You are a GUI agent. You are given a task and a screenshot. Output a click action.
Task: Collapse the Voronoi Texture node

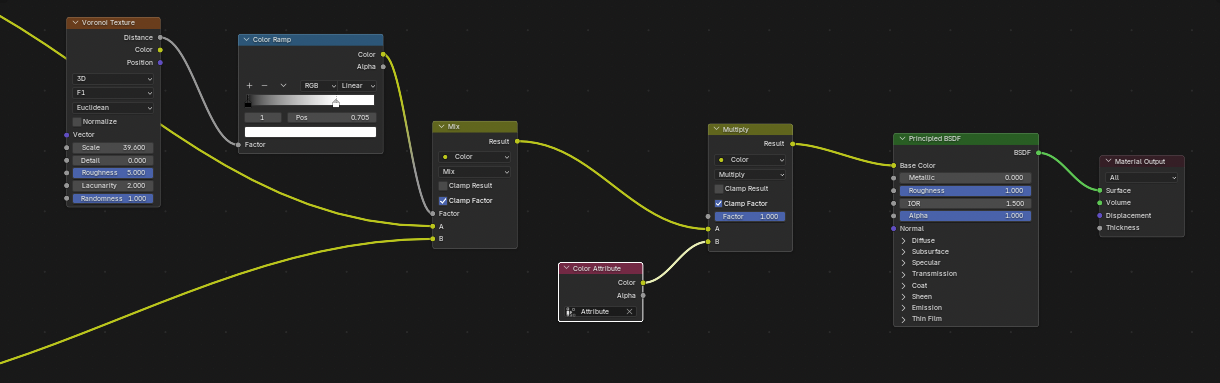tap(75, 22)
